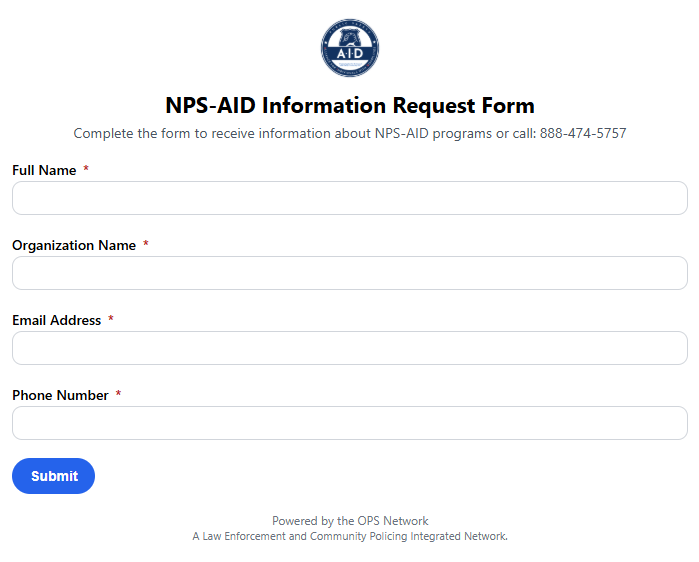Click the 888-474-5757 phone number
Screen dimensions: 699x562
coord(583,134)
